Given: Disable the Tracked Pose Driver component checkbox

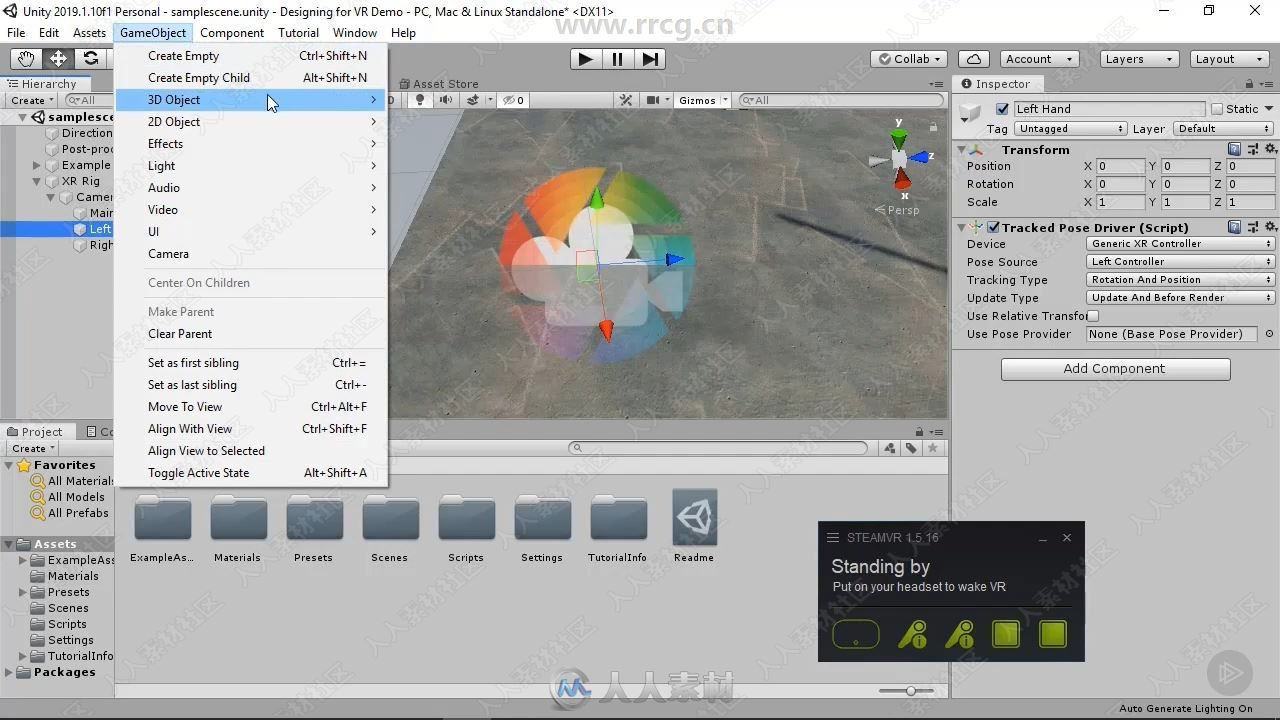Looking at the screenshot, I should (x=994, y=227).
